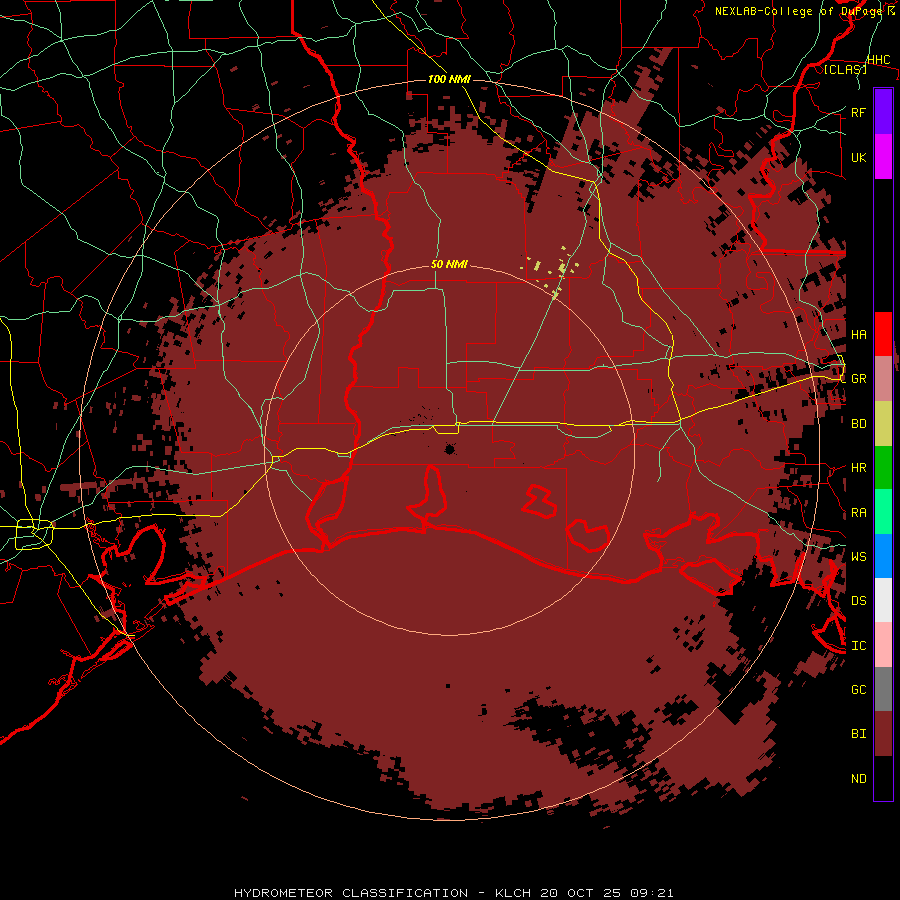900x900 pixels.
Task: Click the UK legend label
Action: [x=858, y=157]
